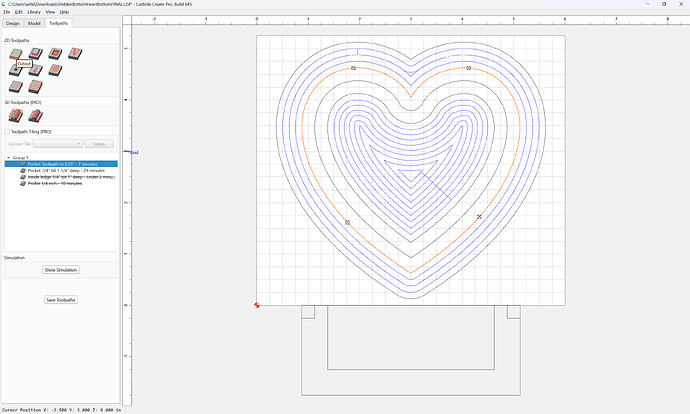Select the Profile 1/4 inch toolpath entry

coord(55,183)
